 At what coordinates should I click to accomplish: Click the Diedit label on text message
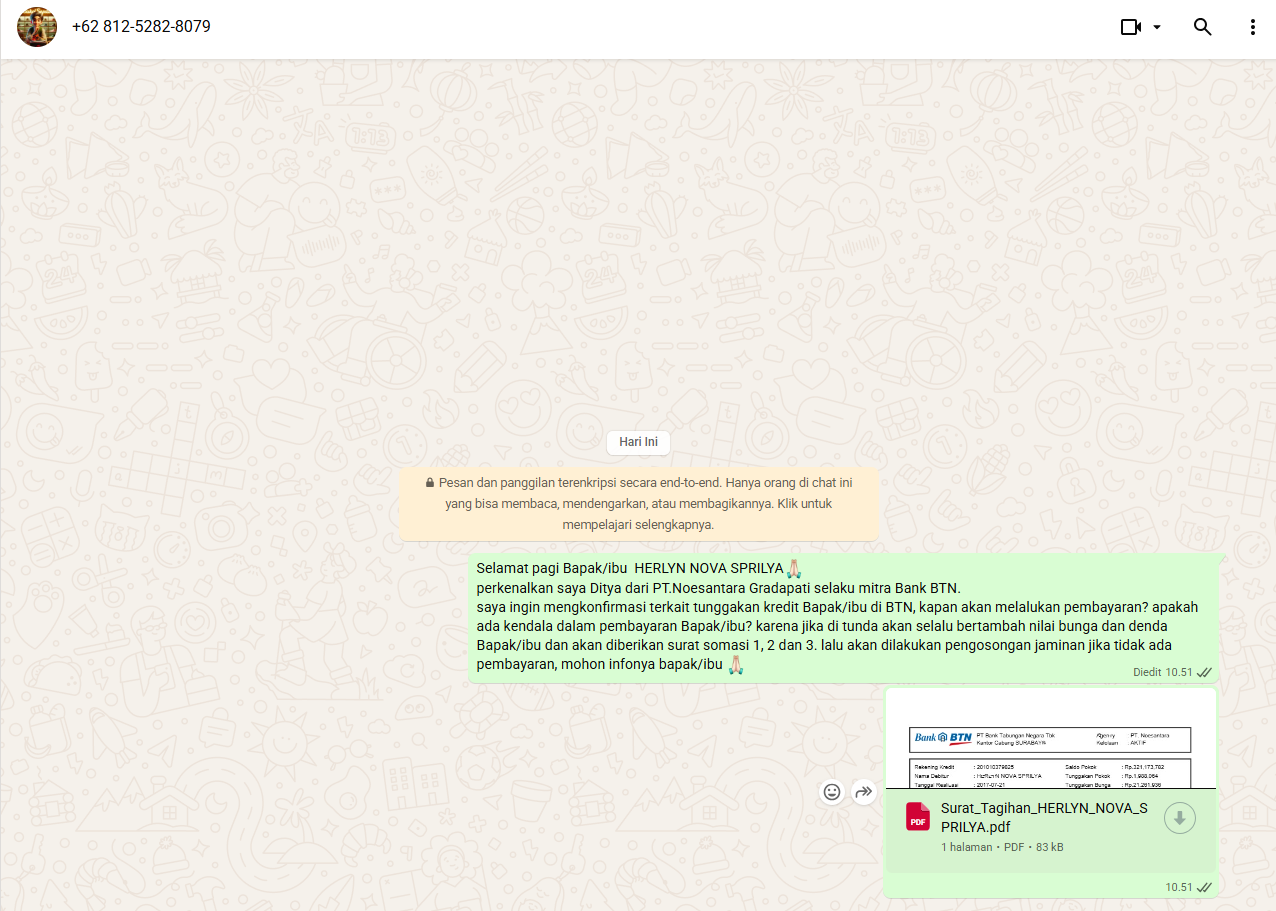[x=1147, y=672]
